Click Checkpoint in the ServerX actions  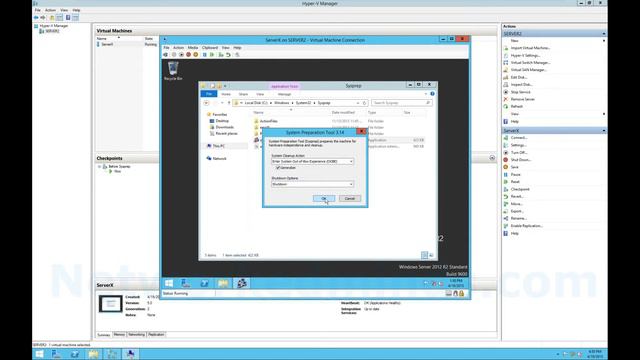click(x=520, y=189)
